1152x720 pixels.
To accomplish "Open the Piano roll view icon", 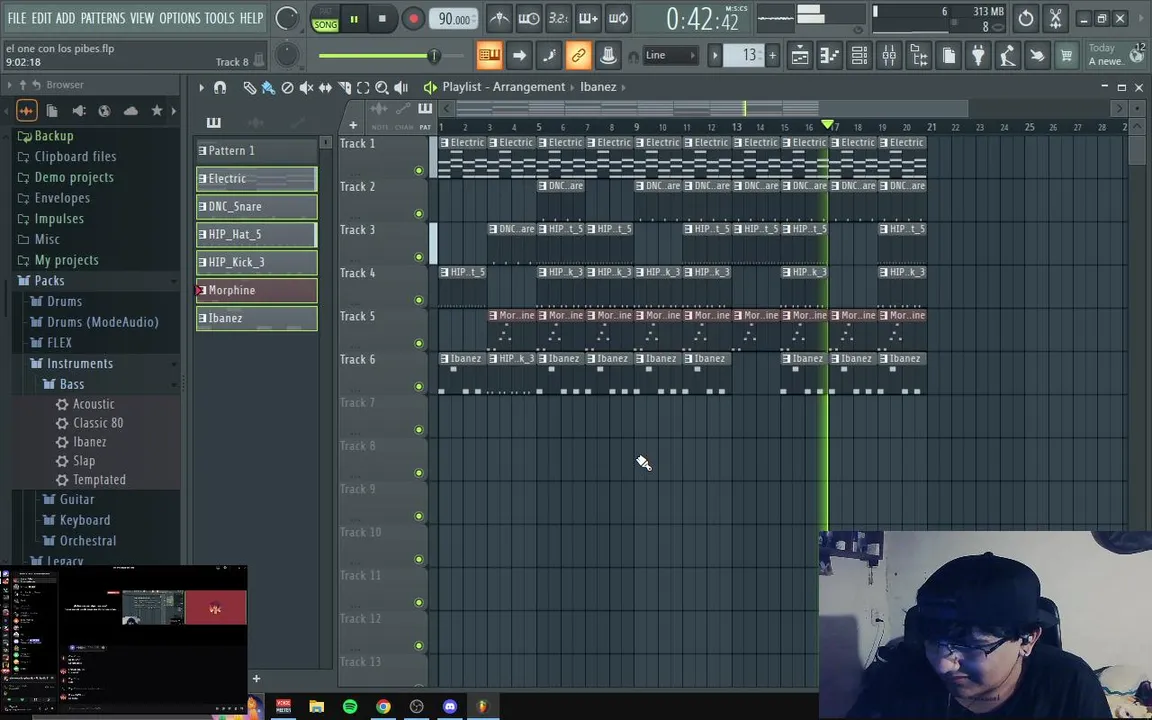I will (829, 55).
